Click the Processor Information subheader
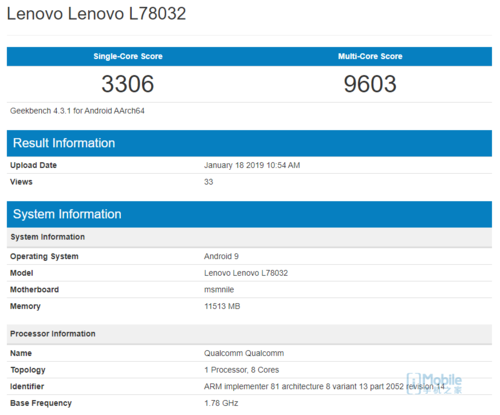Image resolution: width=500 pixels, height=415 pixels. (x=249, y=334)
